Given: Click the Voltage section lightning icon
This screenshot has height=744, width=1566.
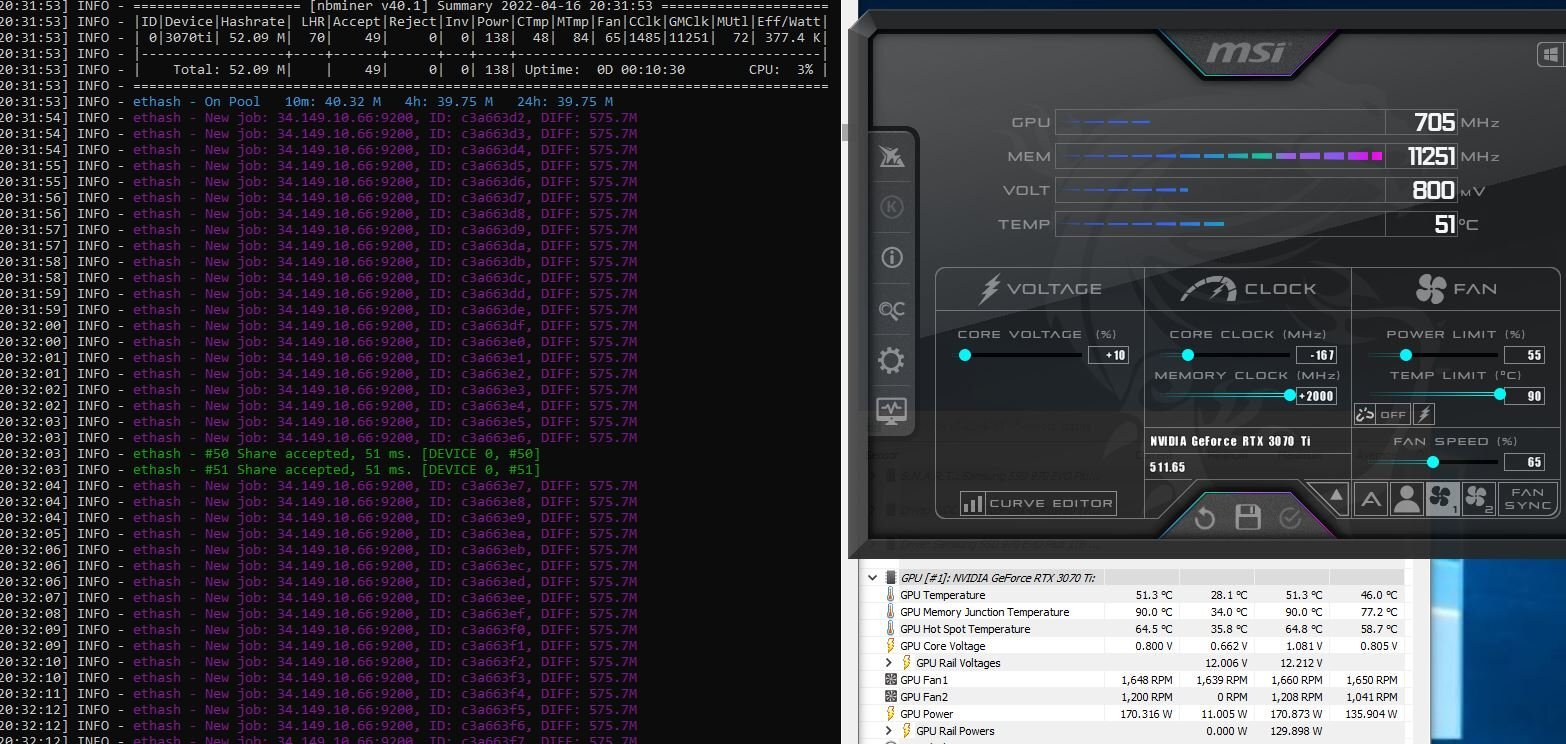Looking at the screenshot, I should coord(988,289).
